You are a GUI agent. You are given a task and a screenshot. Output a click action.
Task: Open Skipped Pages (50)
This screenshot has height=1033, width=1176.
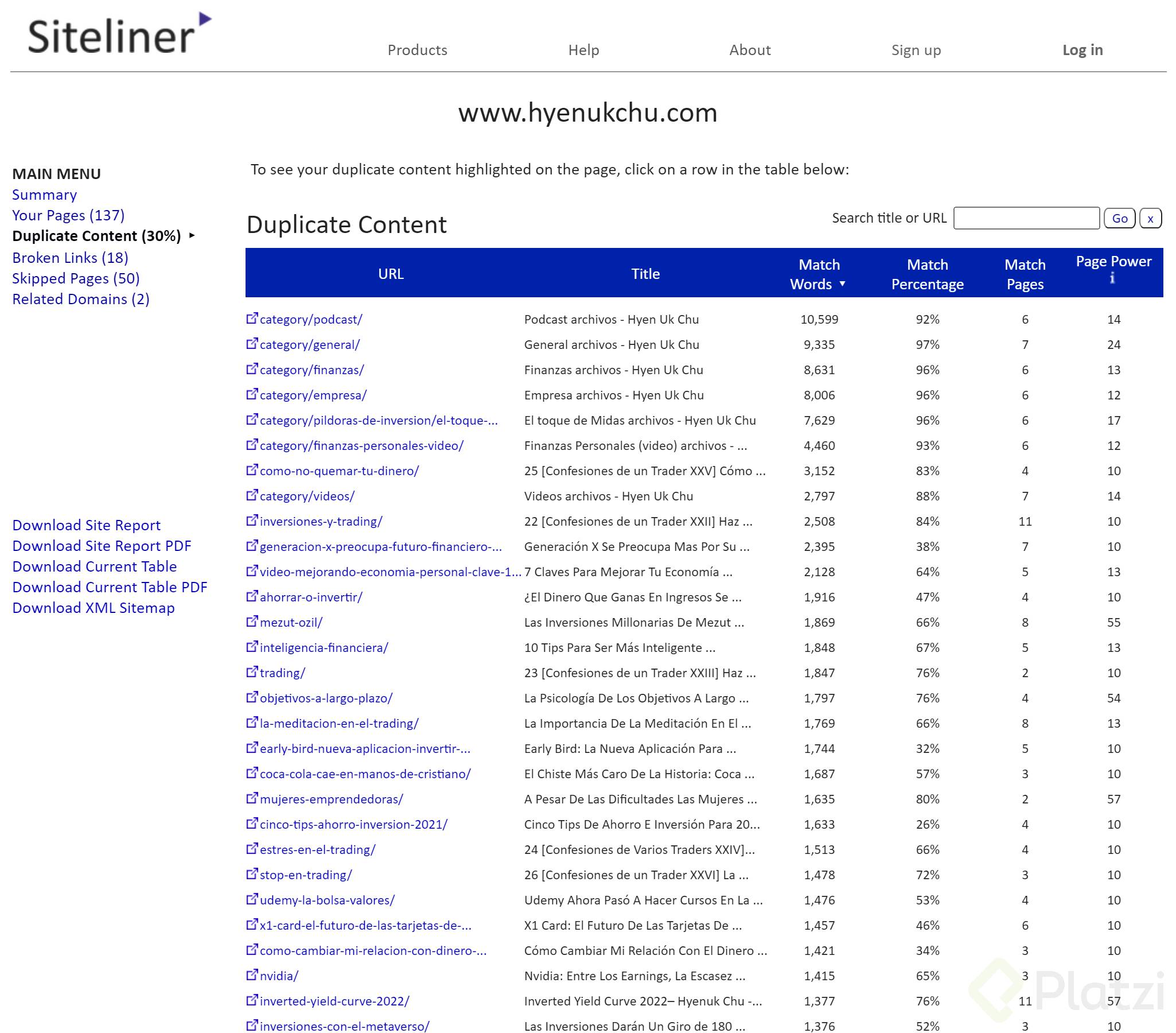point(76,278)
